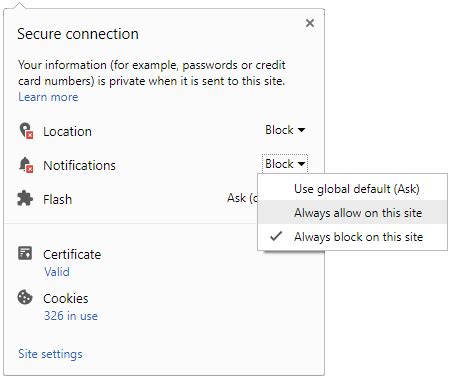
Task: Click the Location dropdown arrow
Action: 301,130
